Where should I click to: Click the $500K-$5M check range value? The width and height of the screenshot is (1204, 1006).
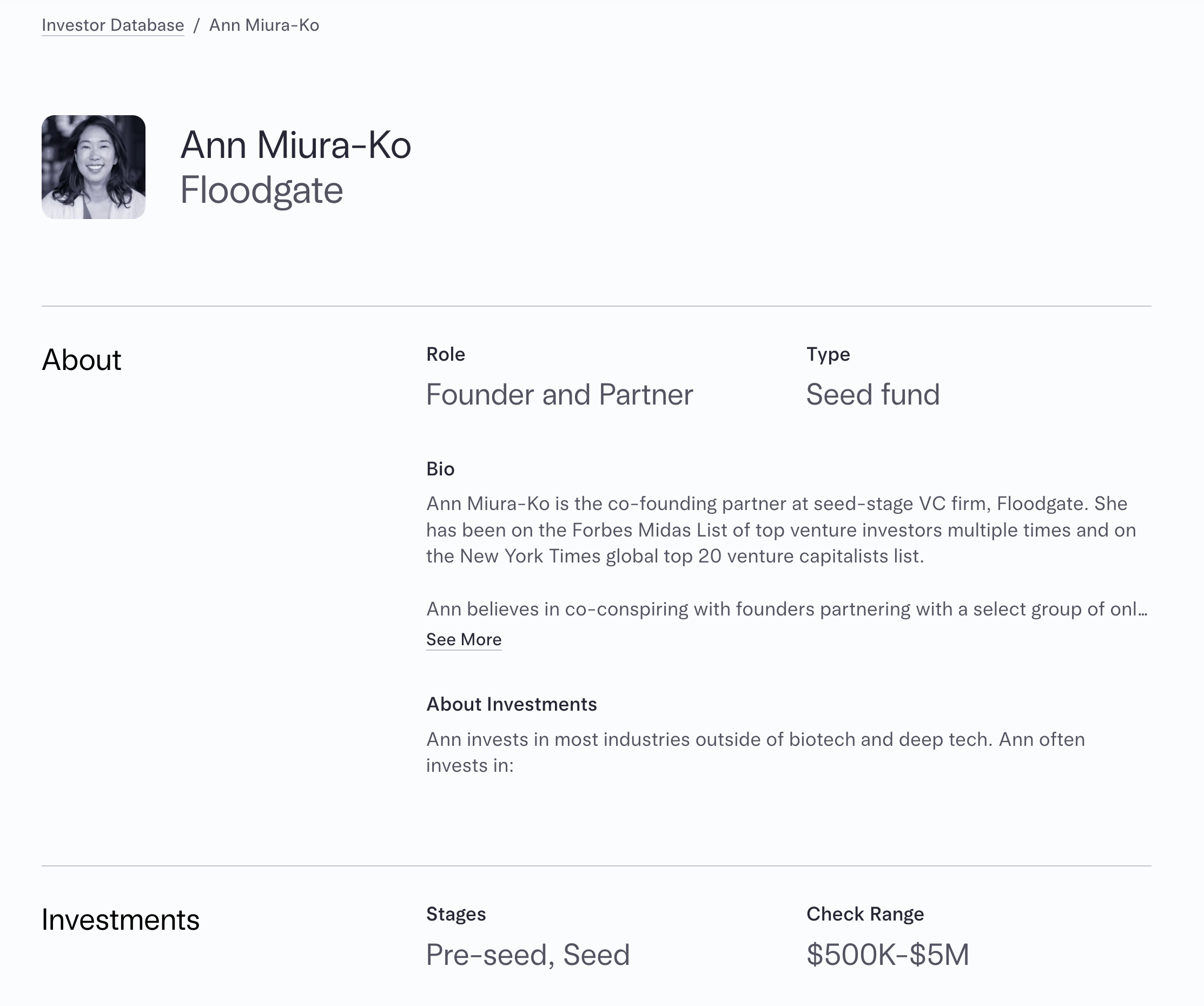pos(888,955)
